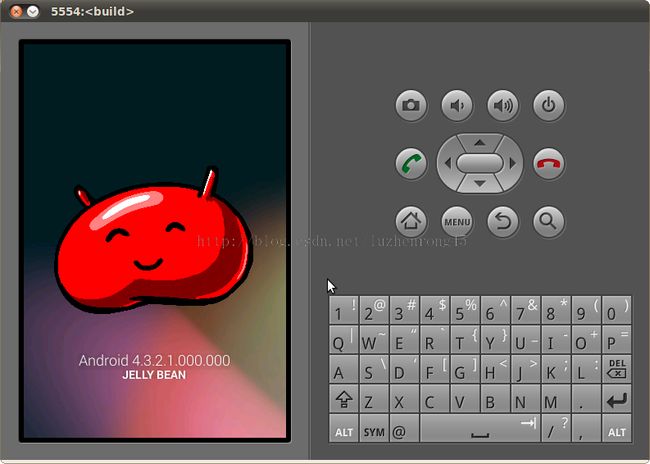650x464 pixels.
Task: Click the 2 @ number key
Action: [374, 310]
